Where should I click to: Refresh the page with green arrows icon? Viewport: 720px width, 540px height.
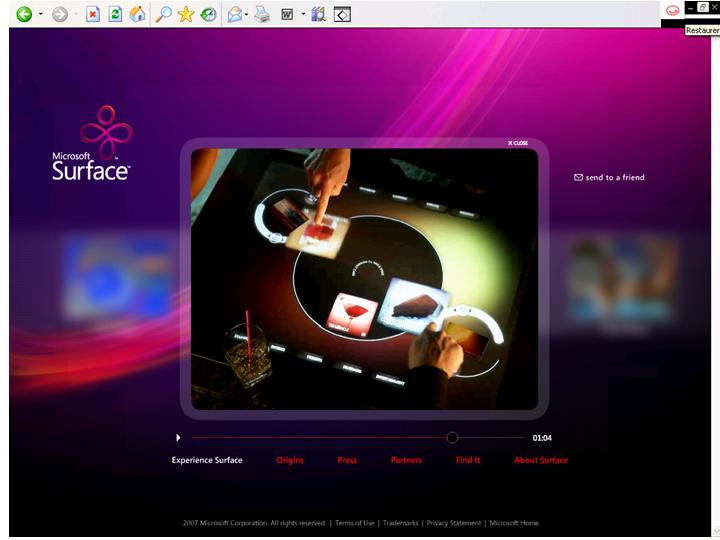[x=115, y=14]
